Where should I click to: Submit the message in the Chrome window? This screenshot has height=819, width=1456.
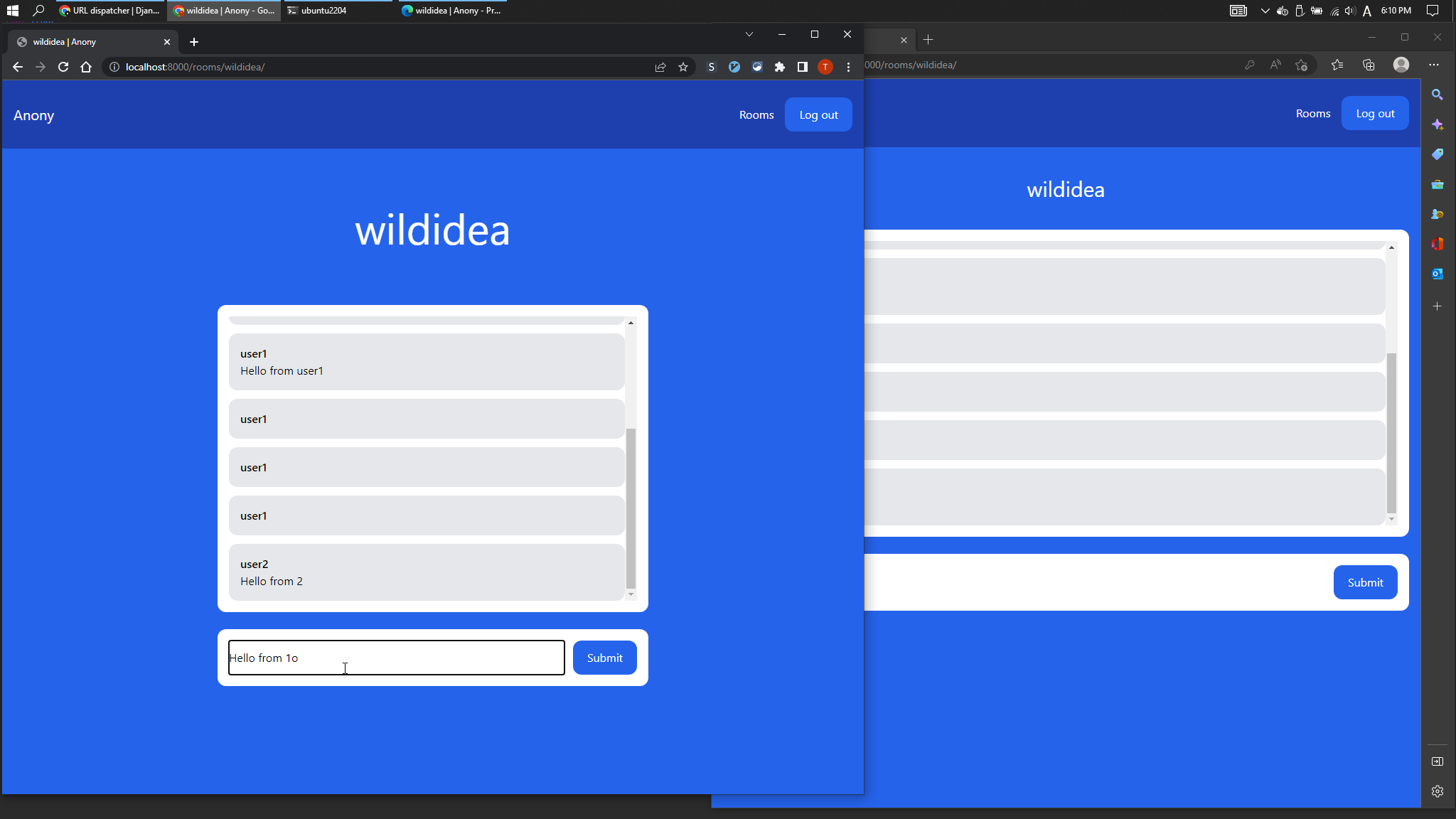(604, 658)
